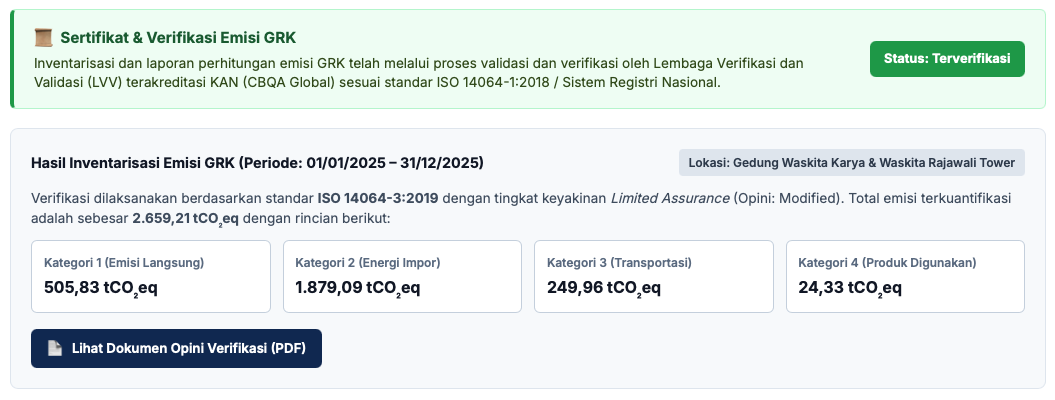
Task: Click the PDF document icon on button
Action: point(55,348)
